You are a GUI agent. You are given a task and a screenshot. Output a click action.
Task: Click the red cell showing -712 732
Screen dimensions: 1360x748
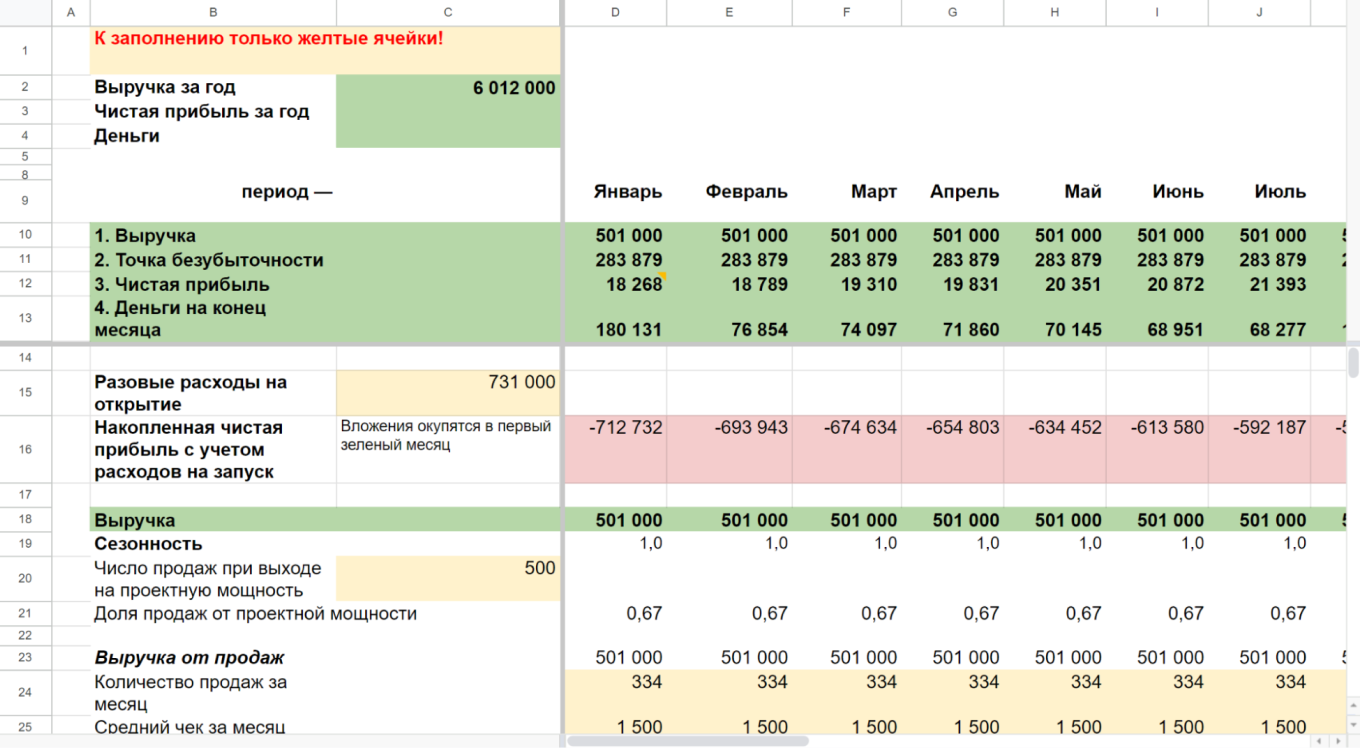(x=615, y=448)
